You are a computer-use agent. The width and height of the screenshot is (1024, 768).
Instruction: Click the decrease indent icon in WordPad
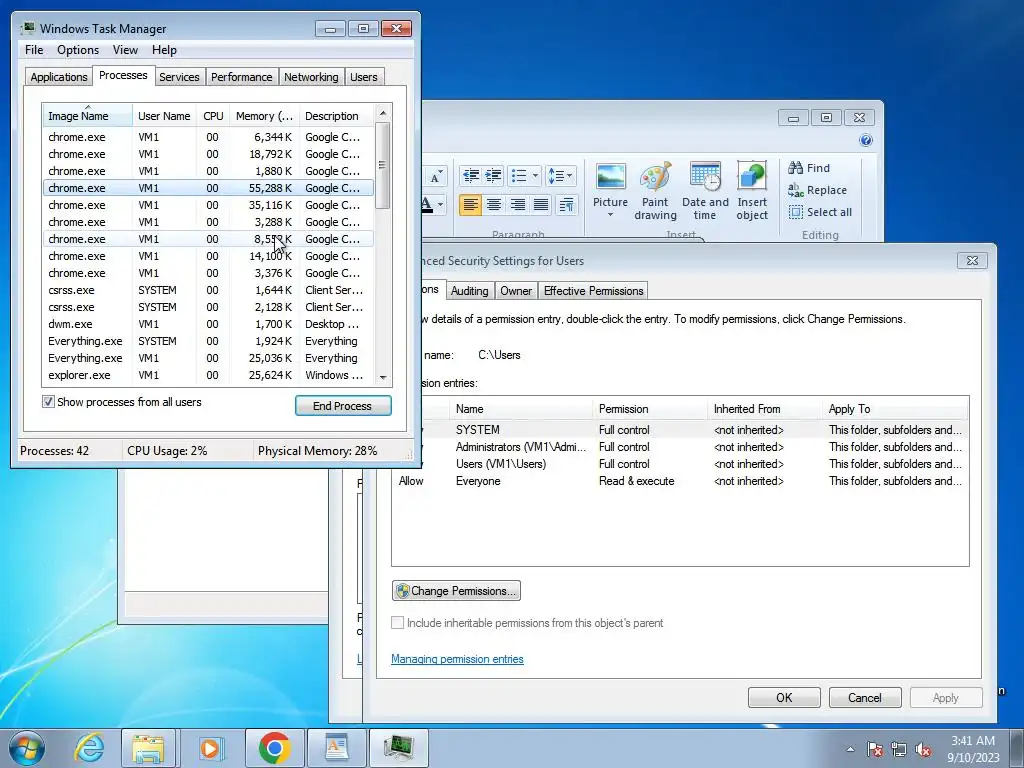pos(470,176)
